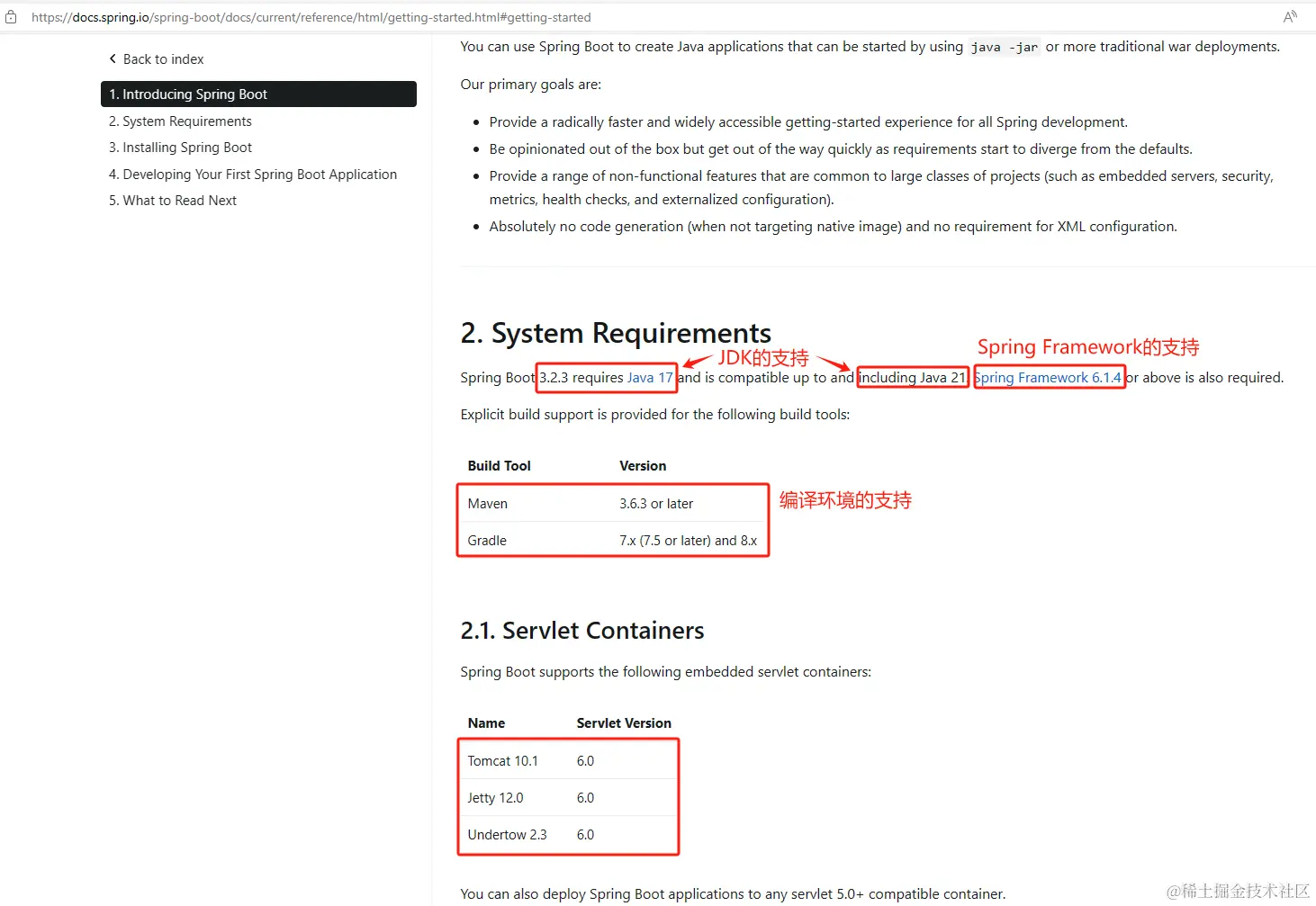Navigate to 4. Developing Your First Spring Boot Application
The width and height of the screenshot is (1316, 906).
coord(253,175)
